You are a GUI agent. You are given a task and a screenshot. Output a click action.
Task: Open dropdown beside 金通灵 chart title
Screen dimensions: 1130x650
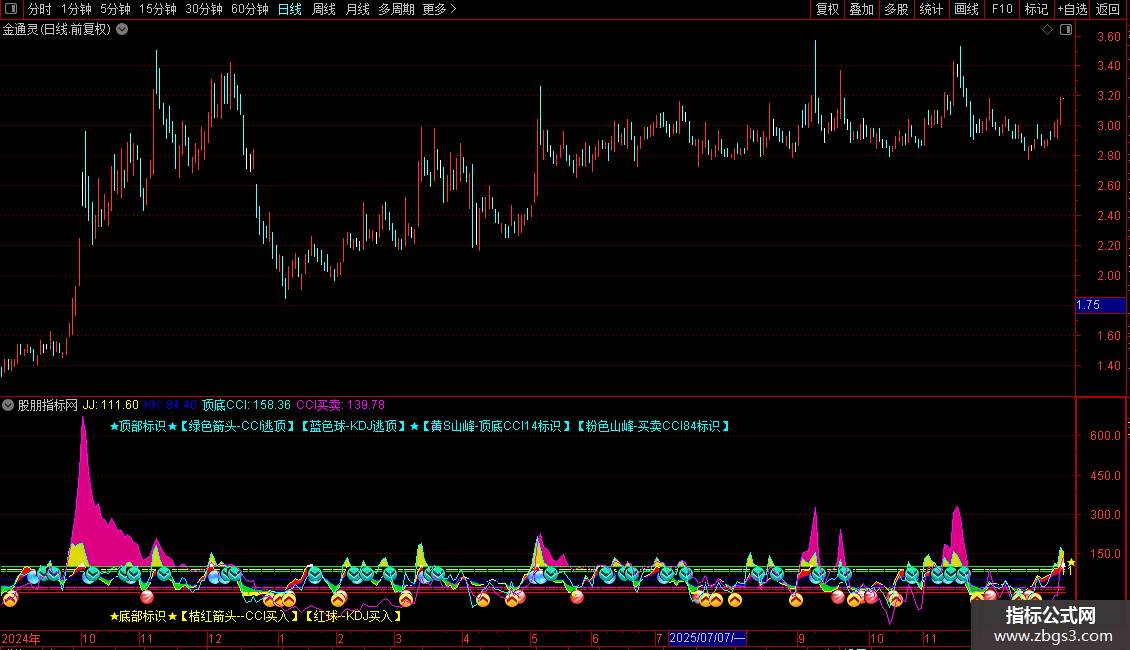click(123, 30)
